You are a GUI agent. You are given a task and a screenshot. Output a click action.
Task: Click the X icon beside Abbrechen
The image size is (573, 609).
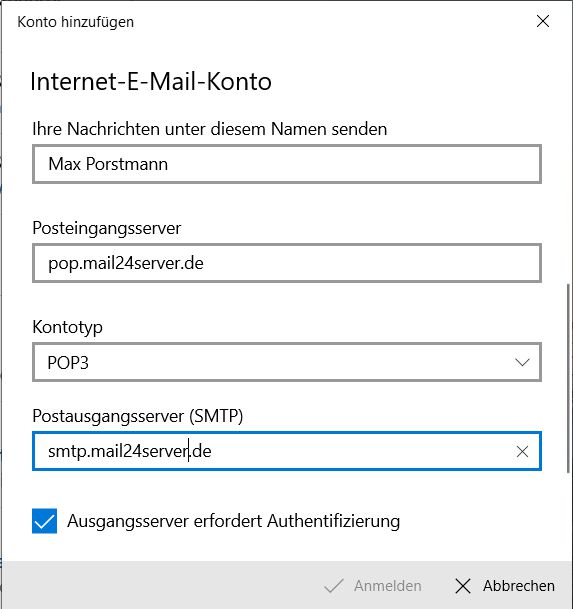463,586
